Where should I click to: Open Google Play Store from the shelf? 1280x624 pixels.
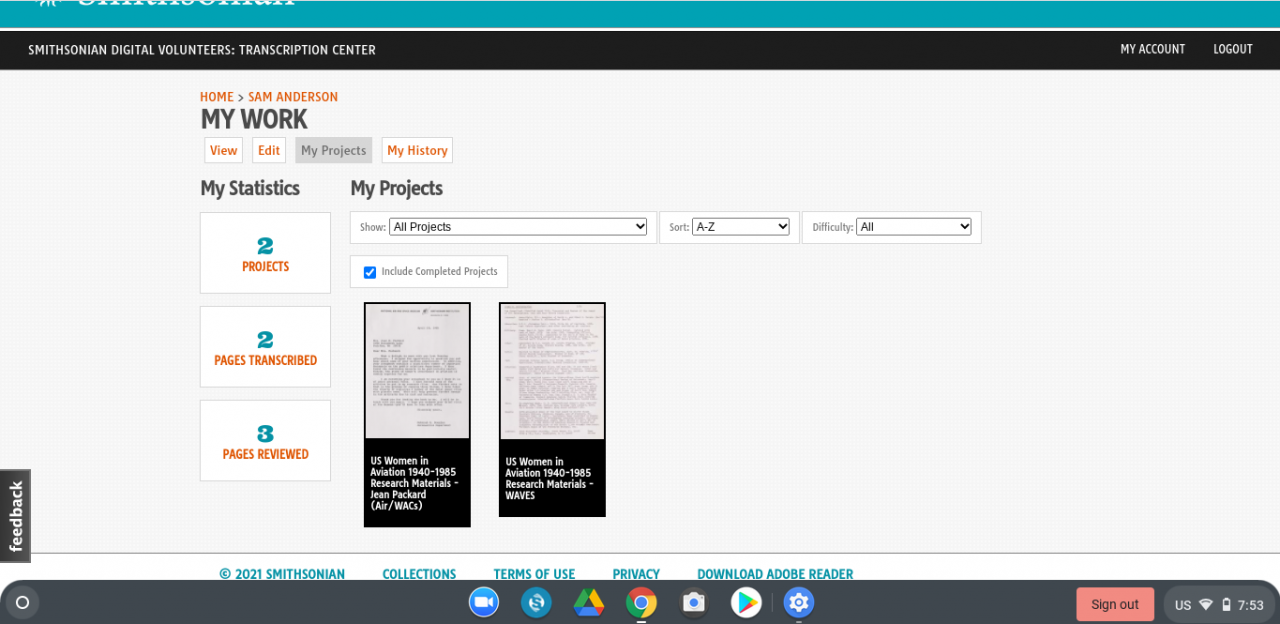click(x=746, y=602)
